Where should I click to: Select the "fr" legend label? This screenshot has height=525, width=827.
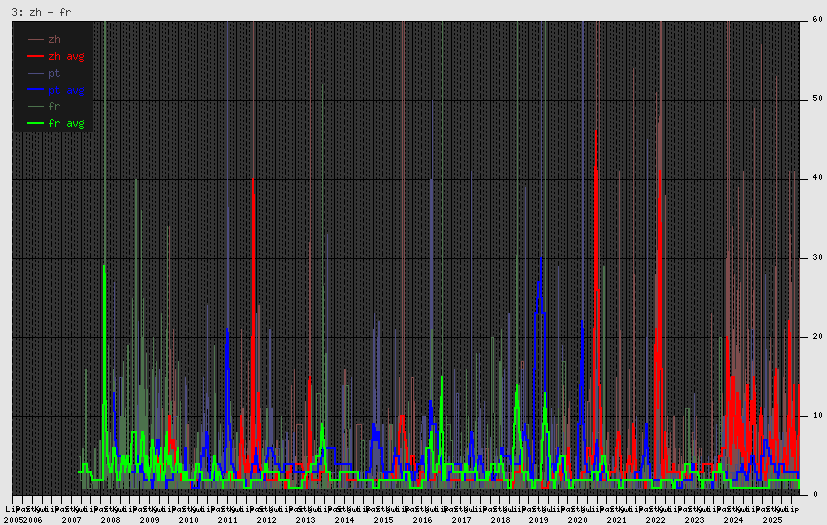[x=54, y=107]
